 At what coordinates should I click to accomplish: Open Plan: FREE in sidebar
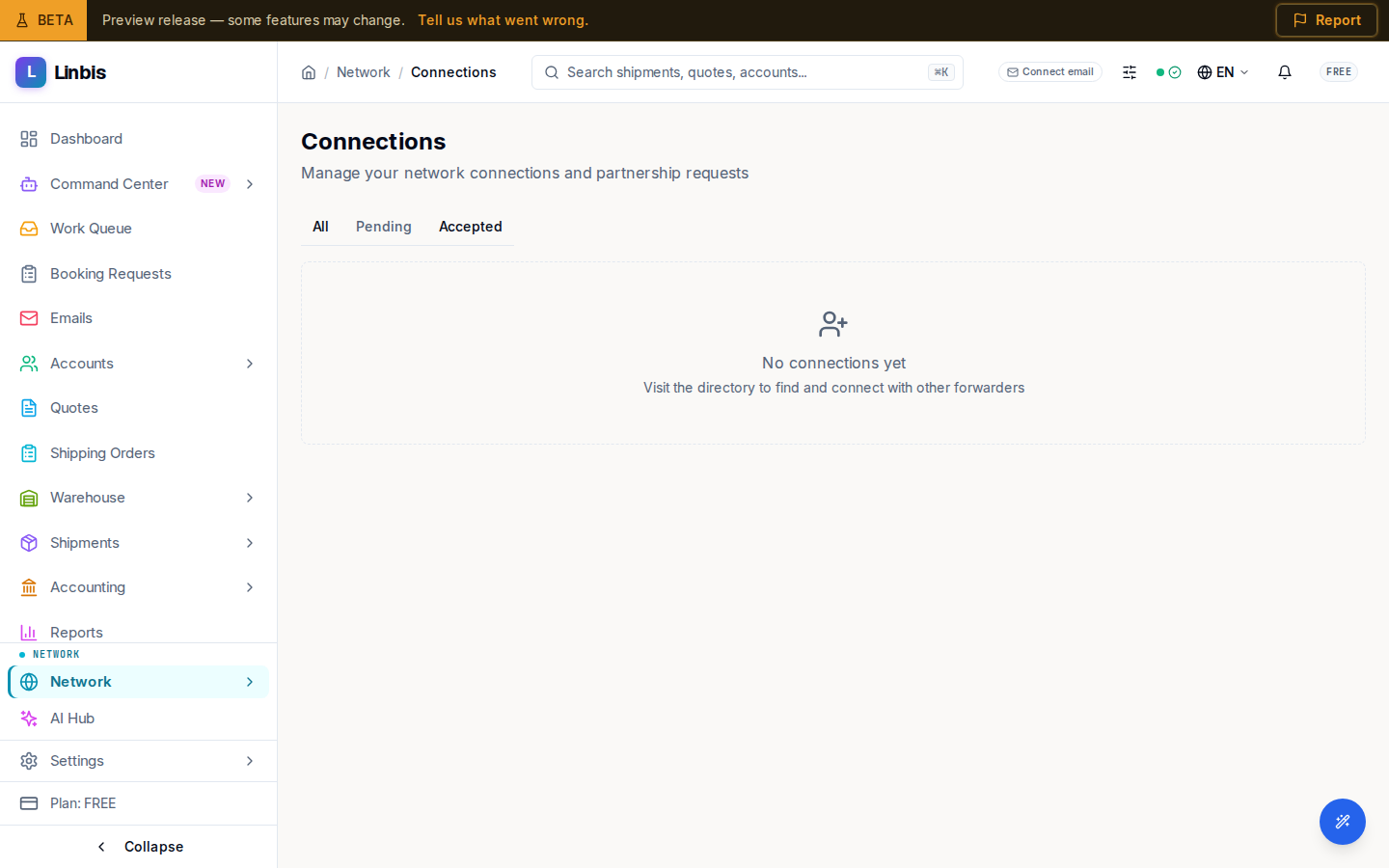(138, 803)
